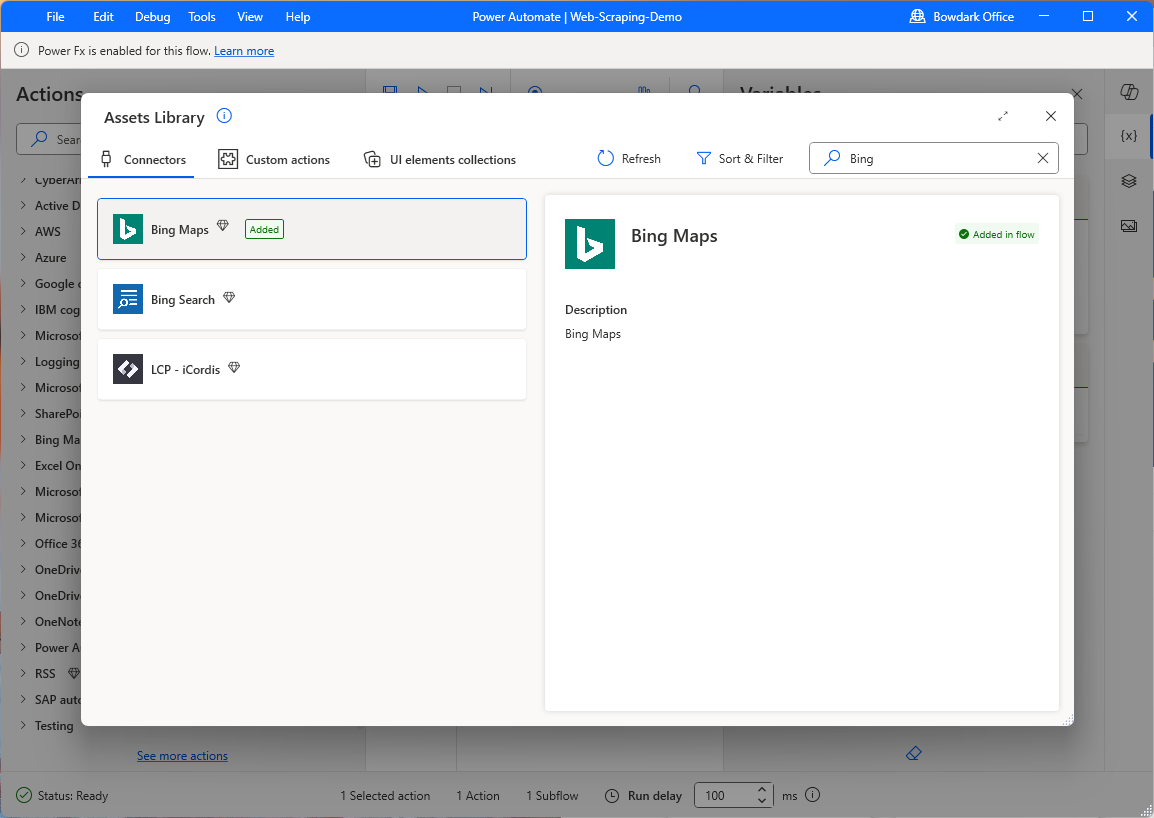Open the File menu

coord(55,16)
